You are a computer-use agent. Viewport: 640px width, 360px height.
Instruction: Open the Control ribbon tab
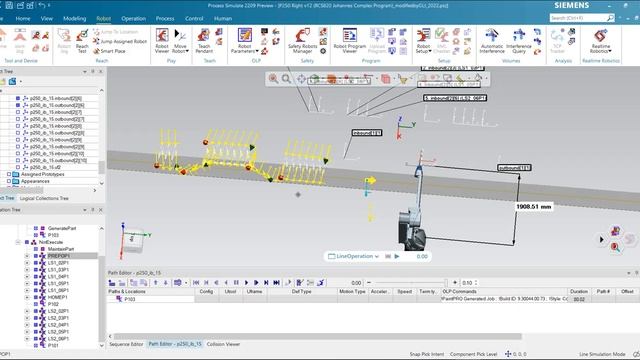[194, 18]
